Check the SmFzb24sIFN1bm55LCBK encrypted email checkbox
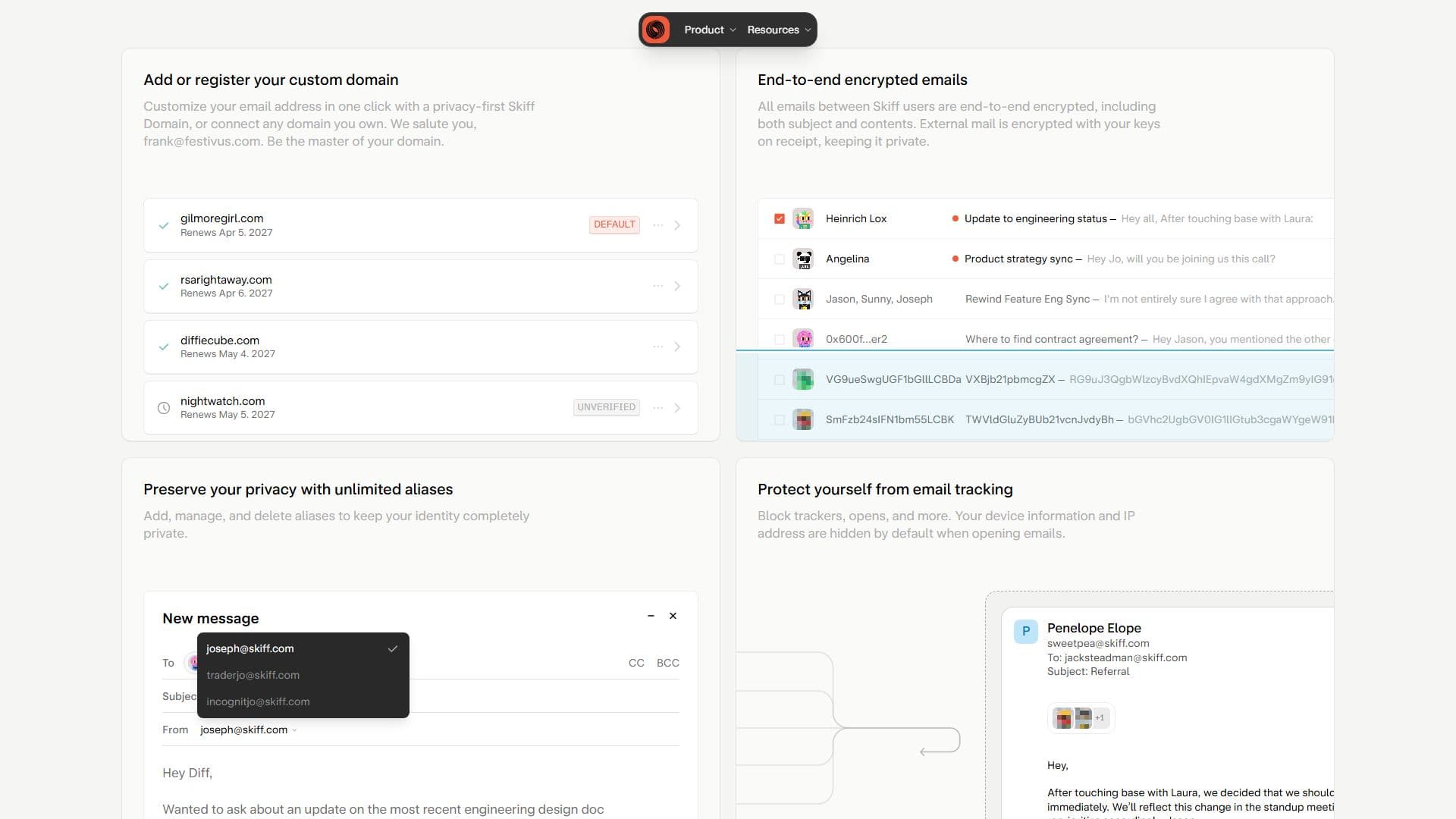The image size is (1456, 819). click(779, 419)
